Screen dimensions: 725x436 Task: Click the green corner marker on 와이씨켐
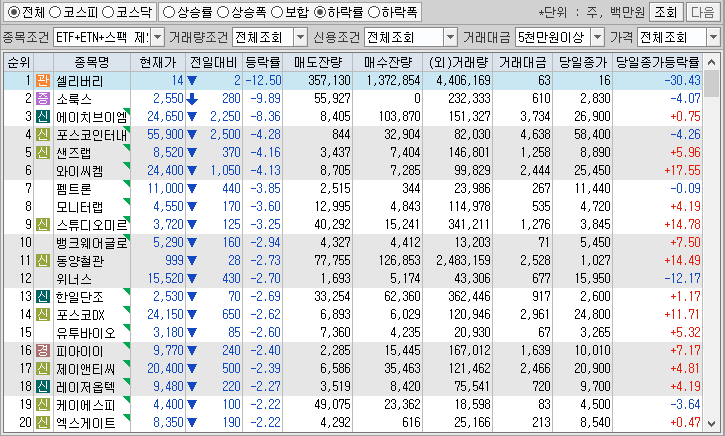click(127, 166)
